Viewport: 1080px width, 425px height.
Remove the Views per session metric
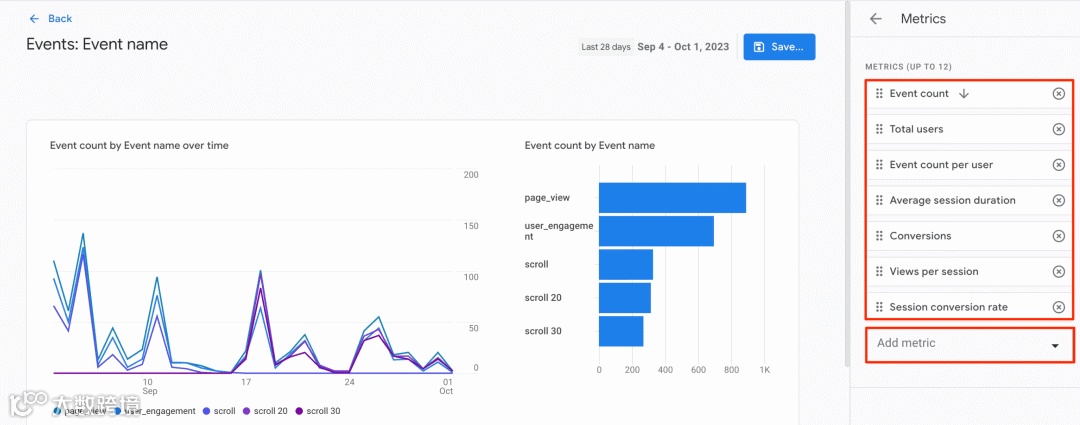[x=1059, y=271]
